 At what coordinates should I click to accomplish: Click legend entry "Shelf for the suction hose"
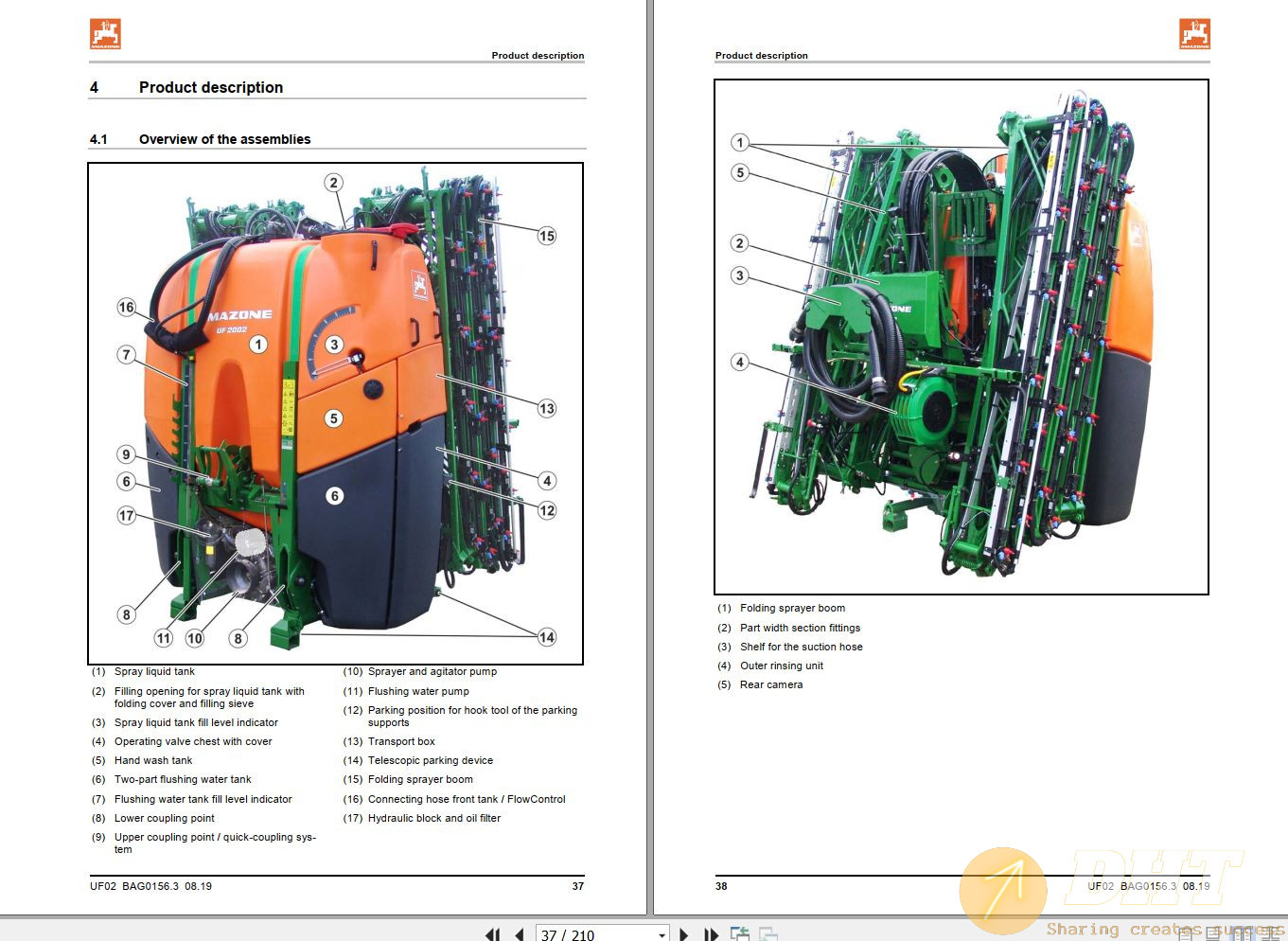[802, 647]
